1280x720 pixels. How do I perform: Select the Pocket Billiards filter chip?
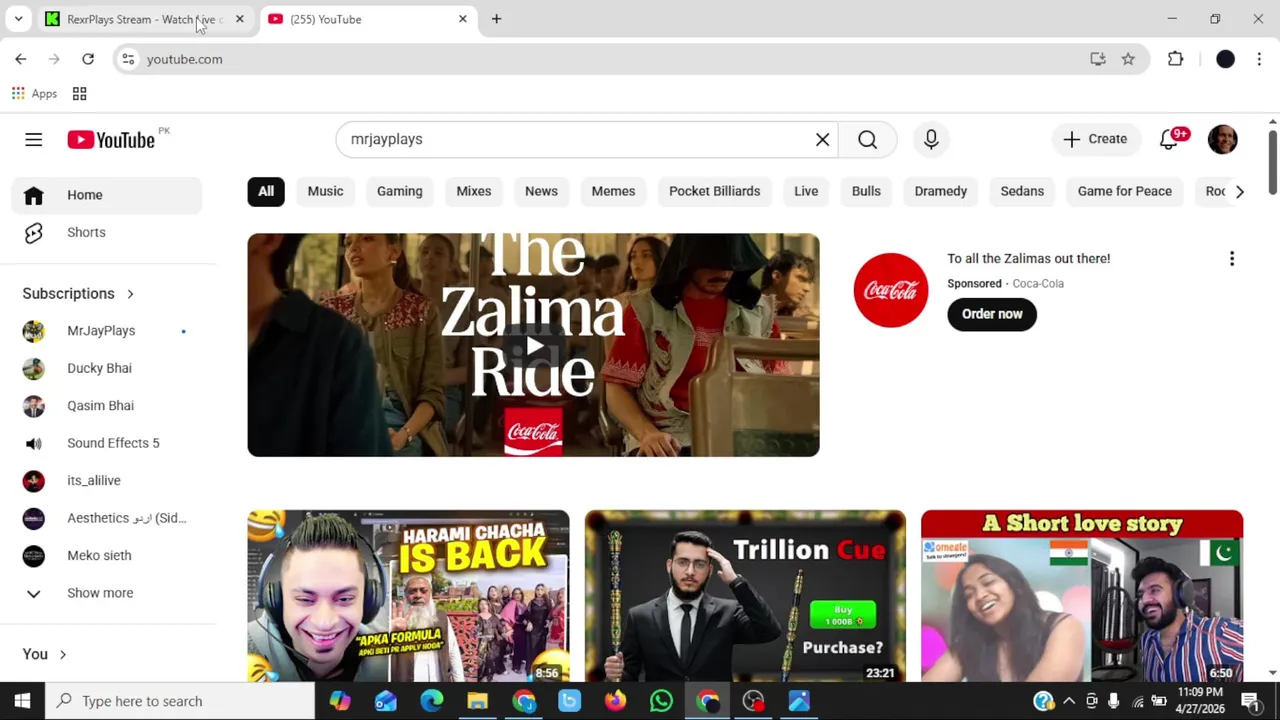click(714, 191)
